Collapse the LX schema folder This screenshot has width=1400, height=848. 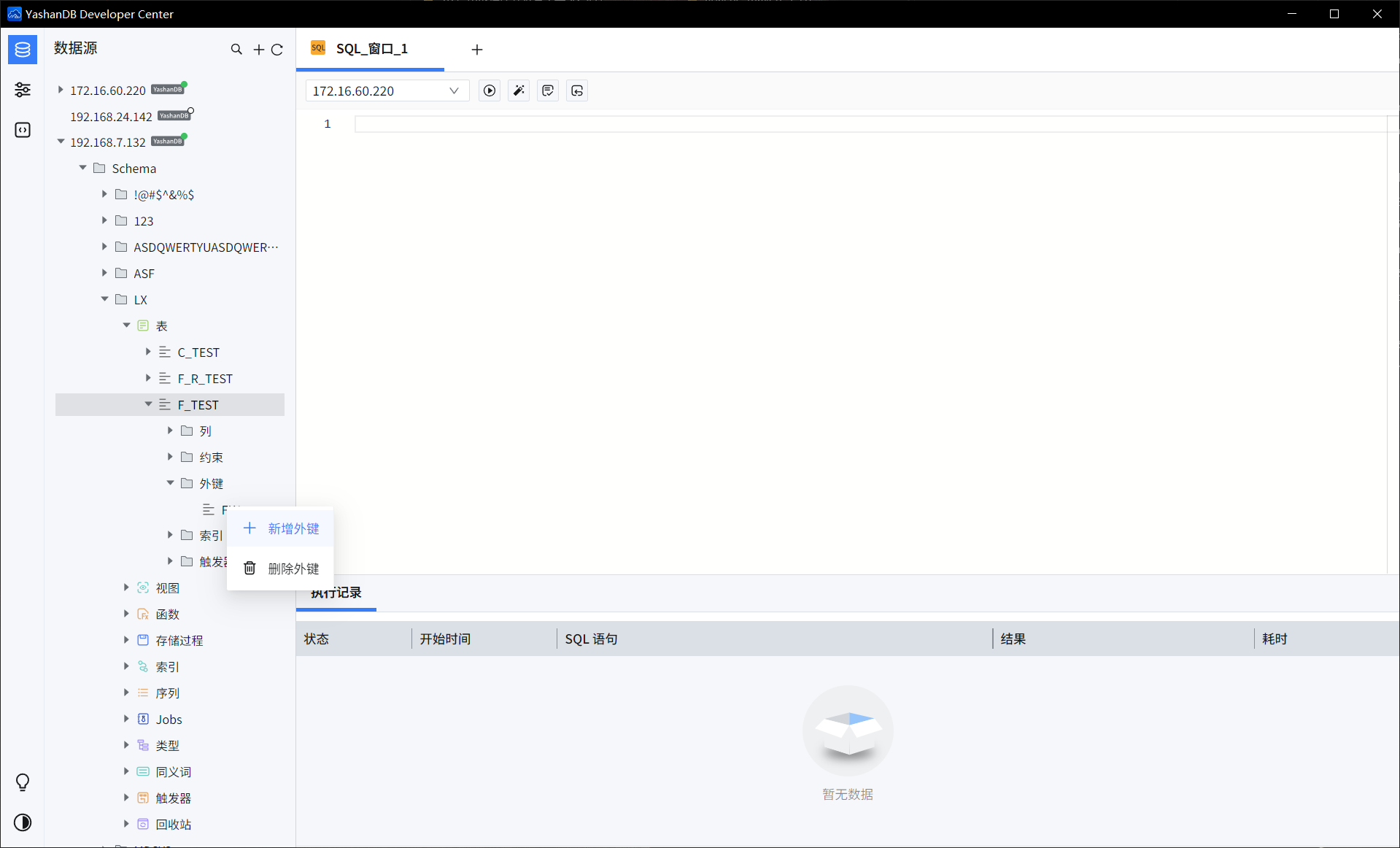click(x=104, y=299)
